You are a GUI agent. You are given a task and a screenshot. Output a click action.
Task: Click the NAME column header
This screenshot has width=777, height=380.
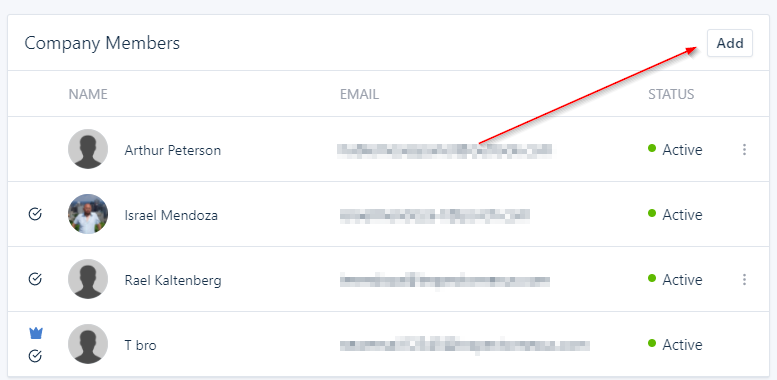click(88, 94)
